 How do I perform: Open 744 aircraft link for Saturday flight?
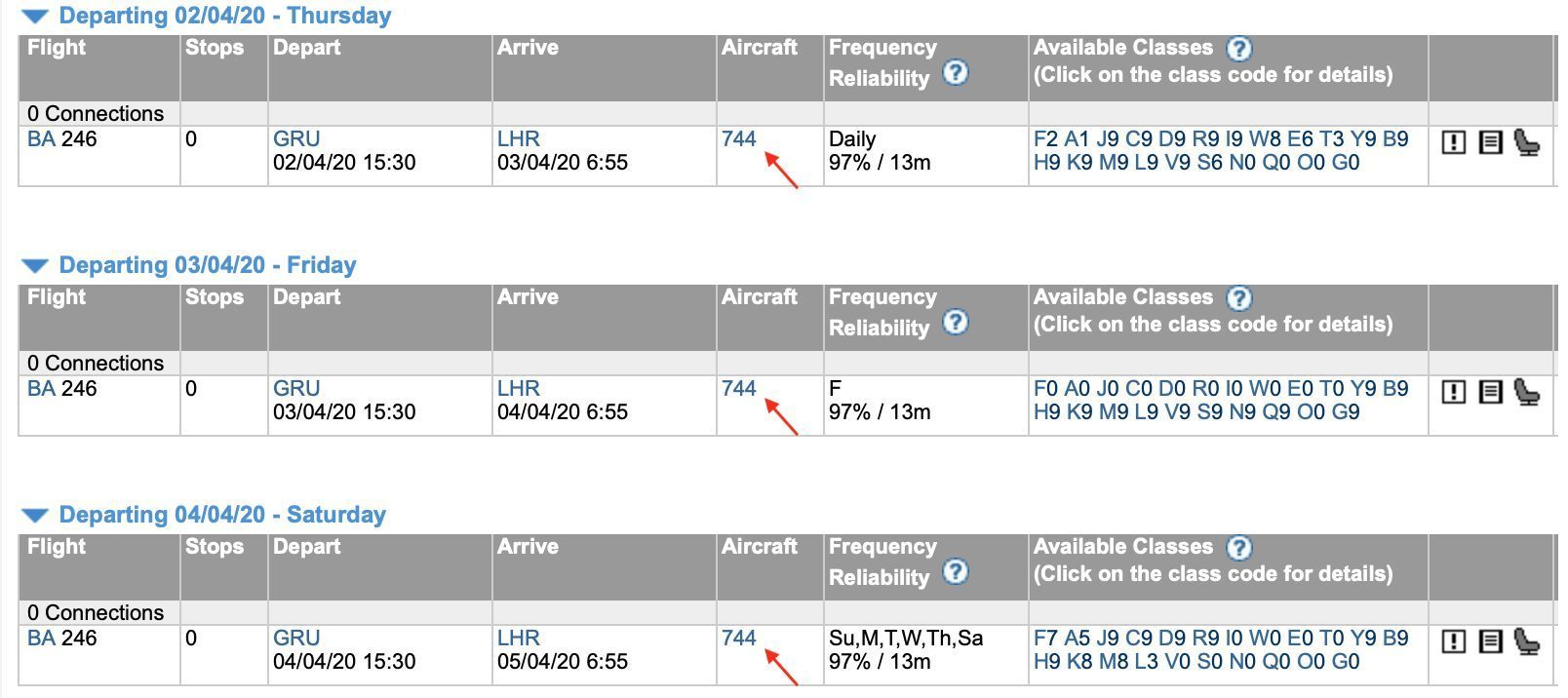738,639
